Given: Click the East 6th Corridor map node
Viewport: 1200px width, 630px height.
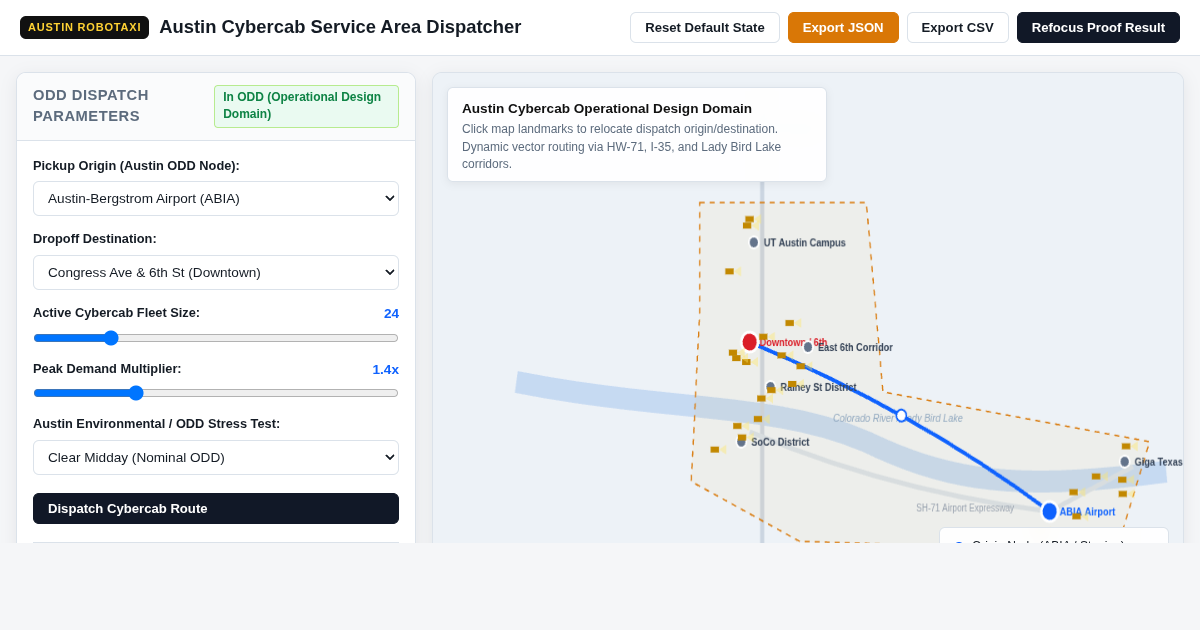Looking at the screenshot, I should [x=808, y=347].
